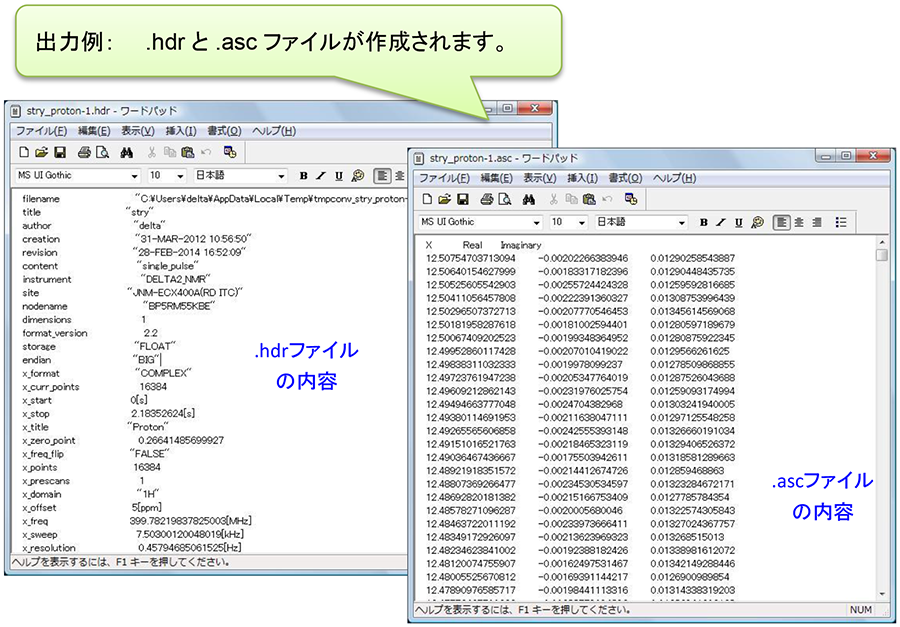Open the 書式(O) menu in .hdr window
The image size is (900, 627).
224,131
